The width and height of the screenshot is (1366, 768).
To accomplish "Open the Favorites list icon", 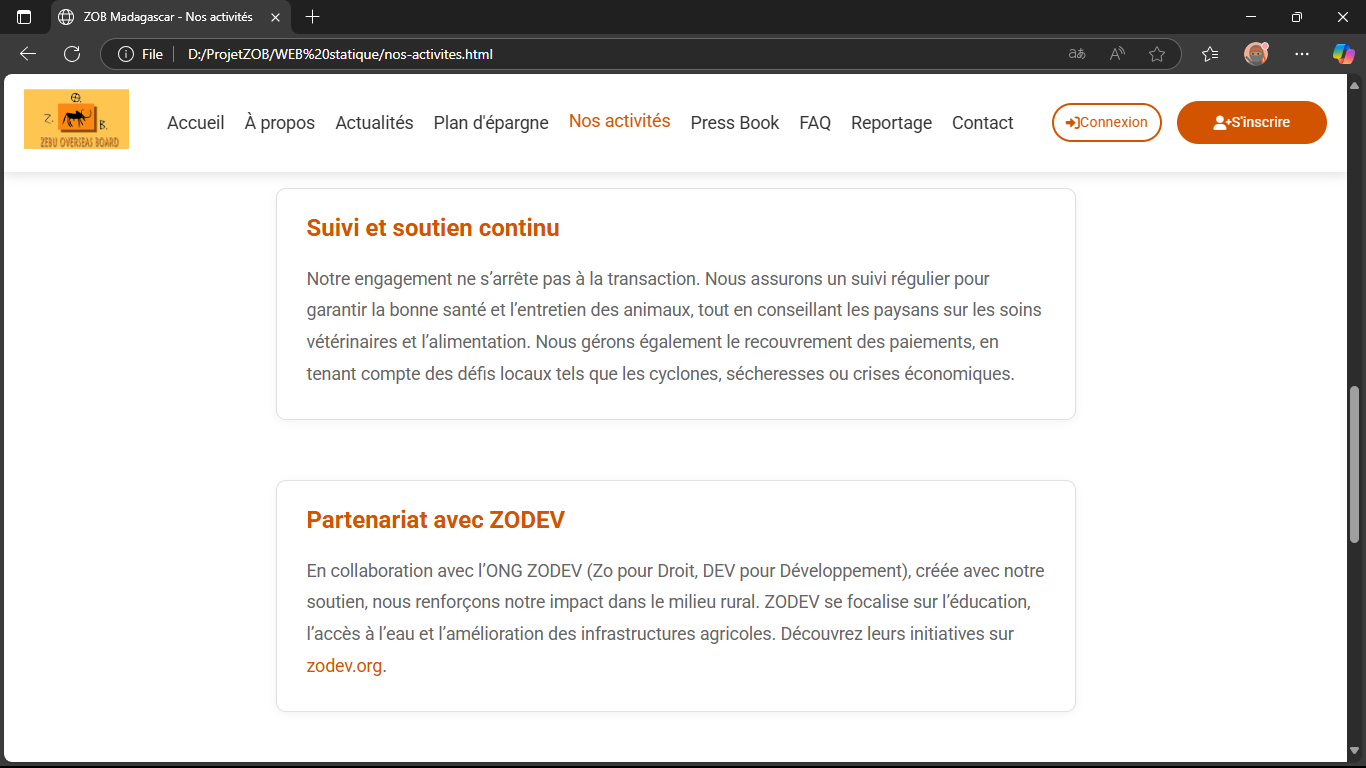I will tap(1210, 54).
